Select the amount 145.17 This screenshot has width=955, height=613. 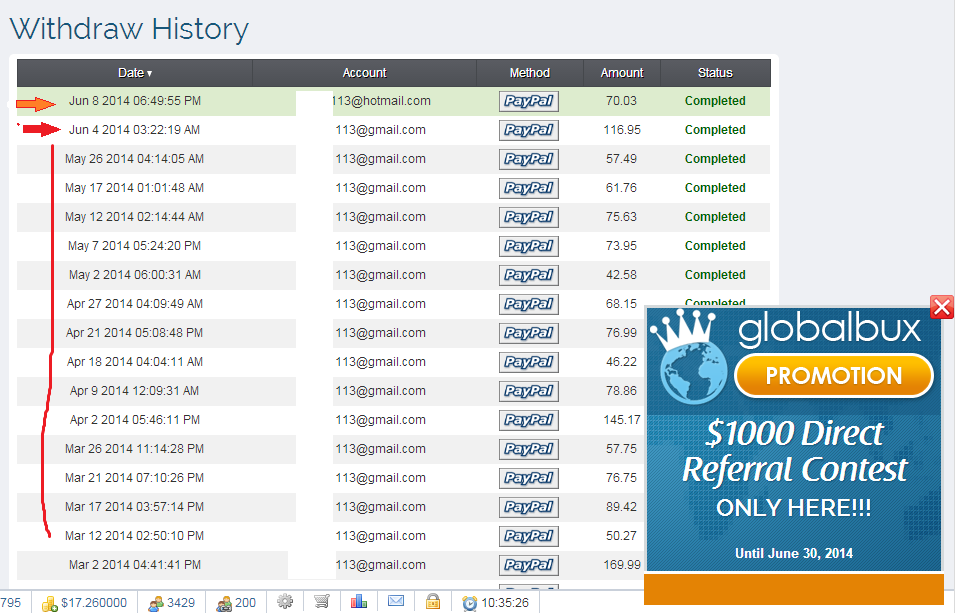coord(622,420)
